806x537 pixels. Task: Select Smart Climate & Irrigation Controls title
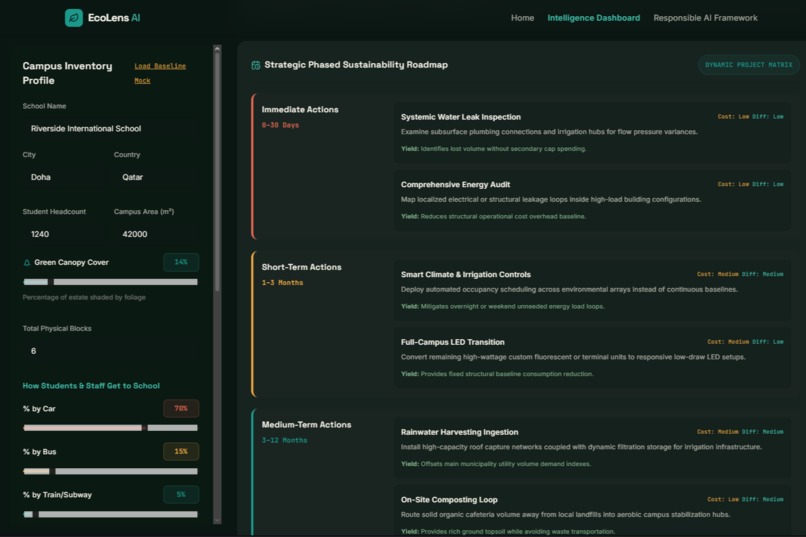coord(466,274)
